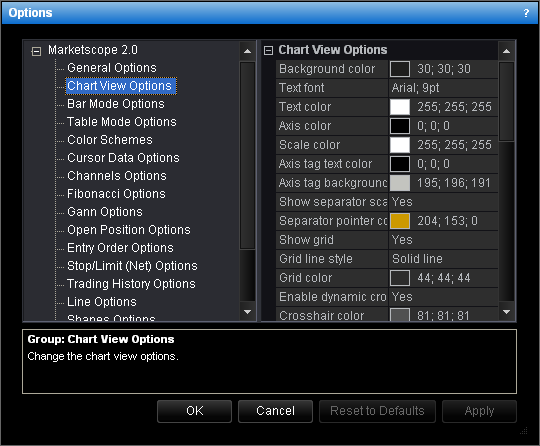
Task: Open Line Options in the tree
Action: pos(102,302)
